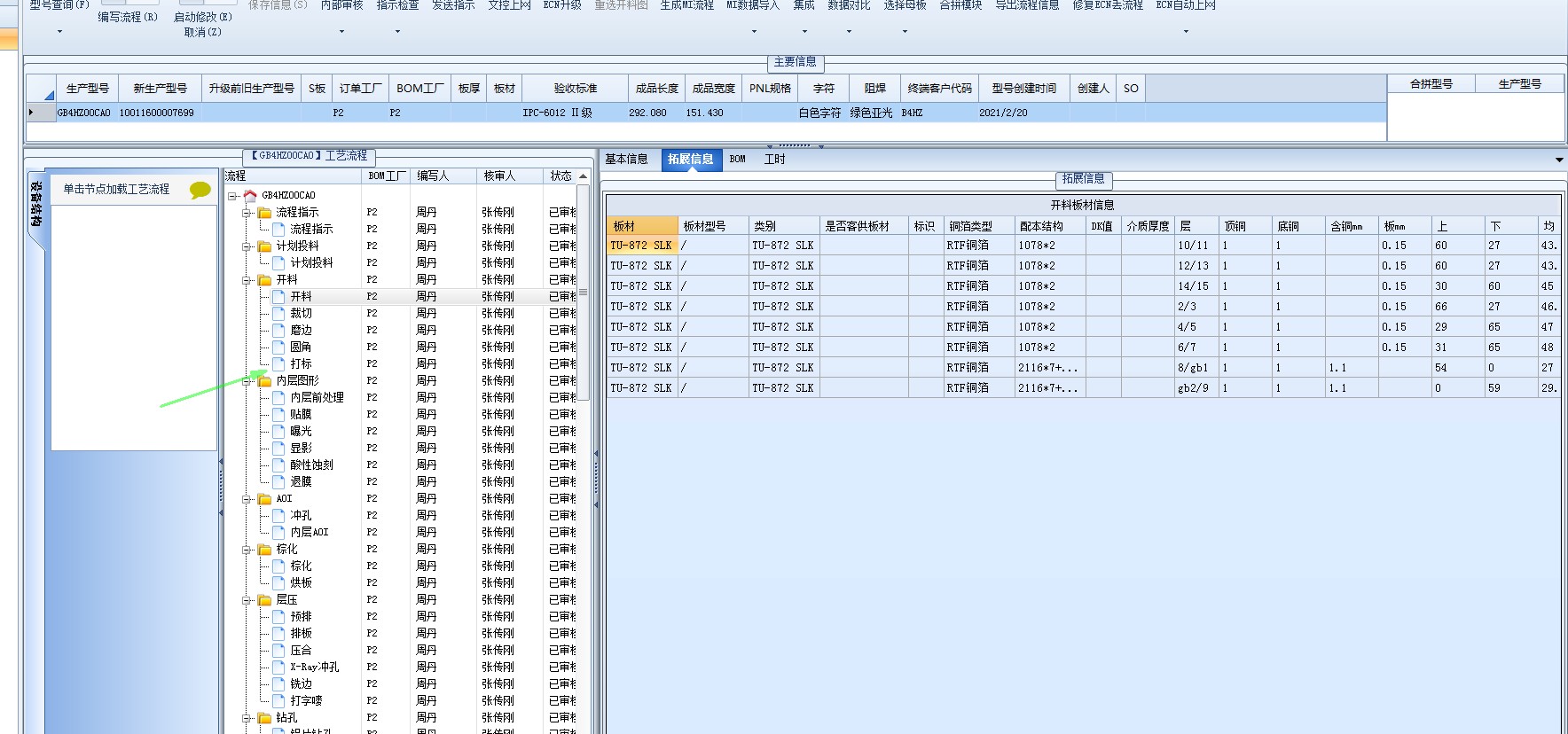Viewport: 1568px width, 734px height.
Task: Click the 合拼模块 toolbar button
Action: pyautogui.click(x=960, y=5)
